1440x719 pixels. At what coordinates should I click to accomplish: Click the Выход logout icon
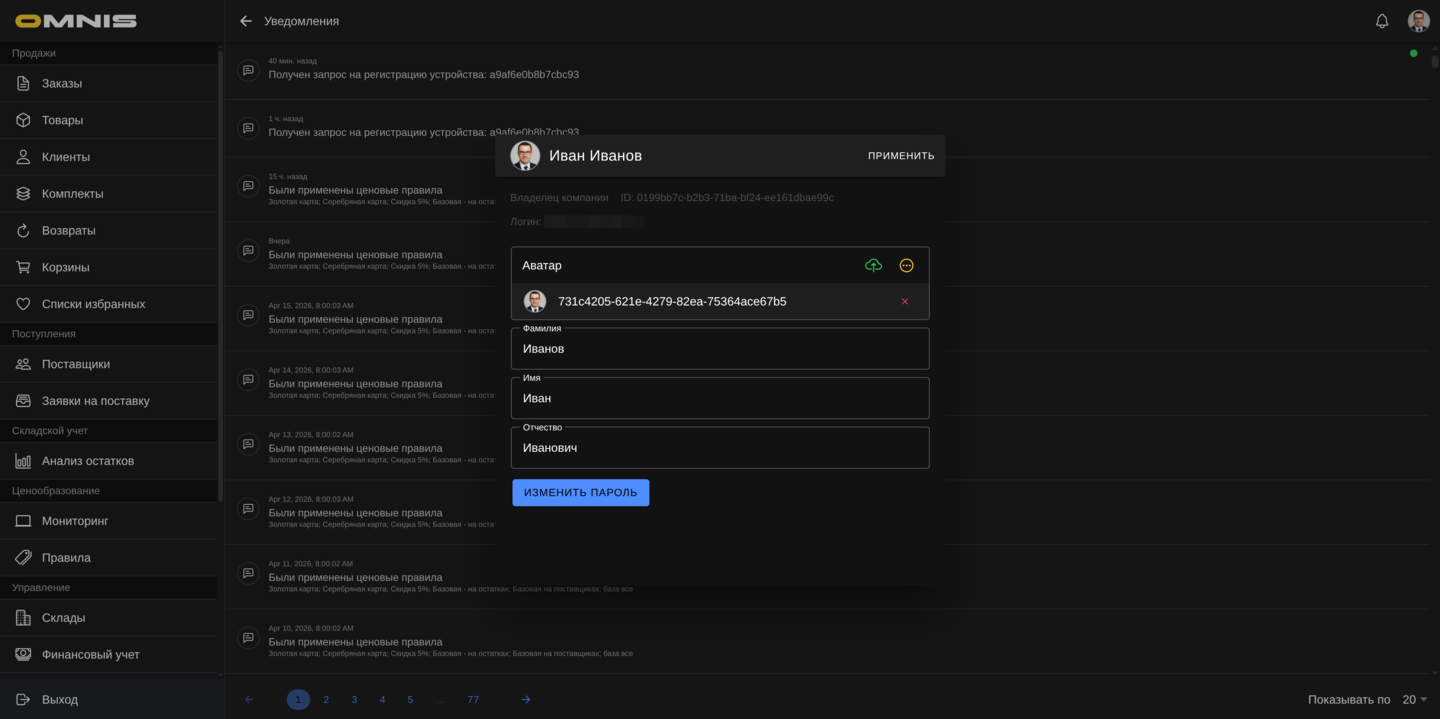point(23,699)
